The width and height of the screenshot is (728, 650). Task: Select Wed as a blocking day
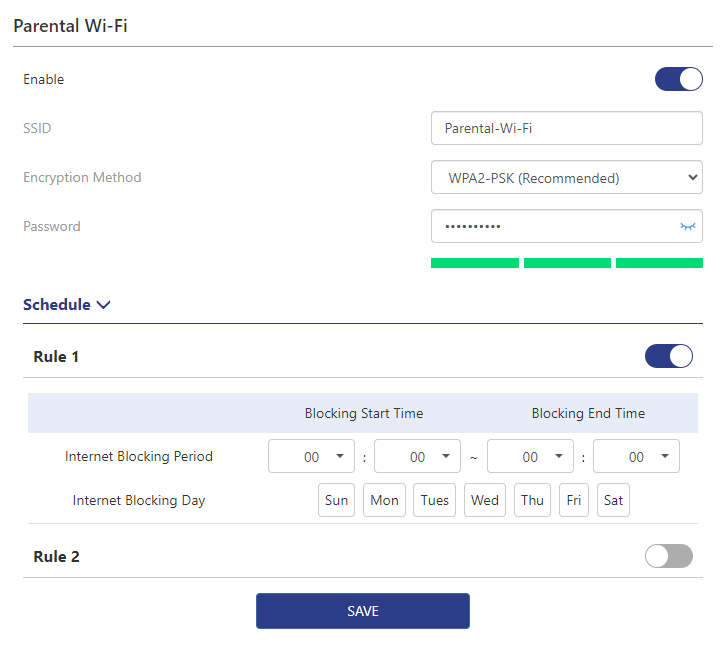pos(484,500)
